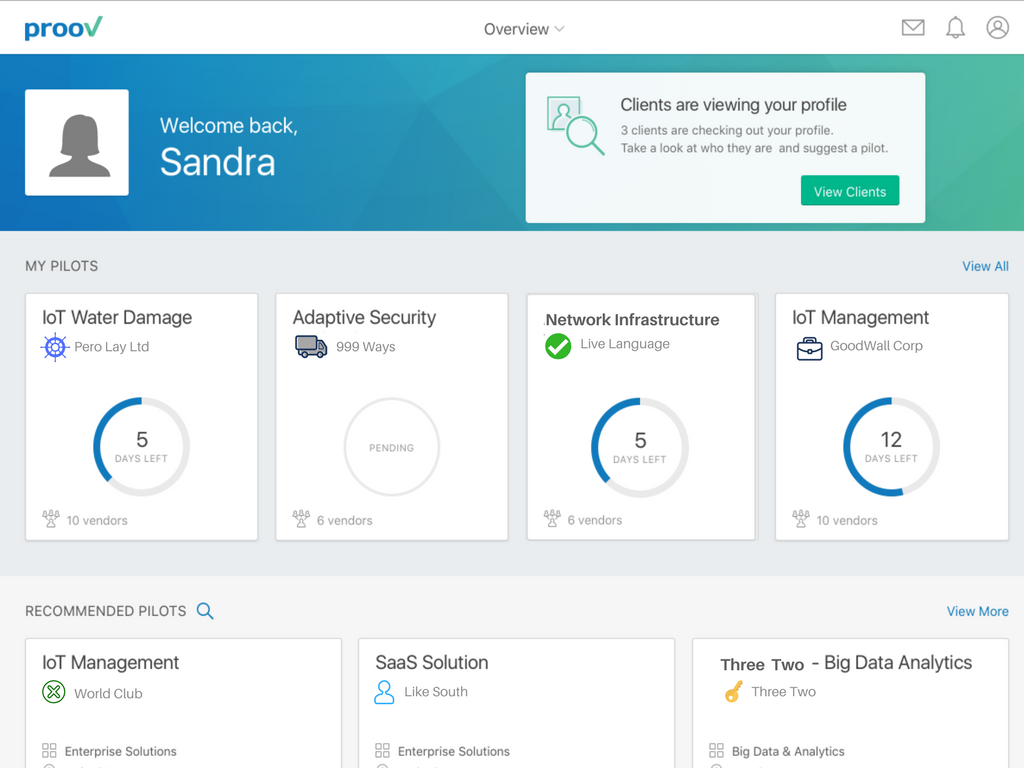Screen dimensions: 1024x768
Task: Click View All for My Pilots
Action: (985, 266)
